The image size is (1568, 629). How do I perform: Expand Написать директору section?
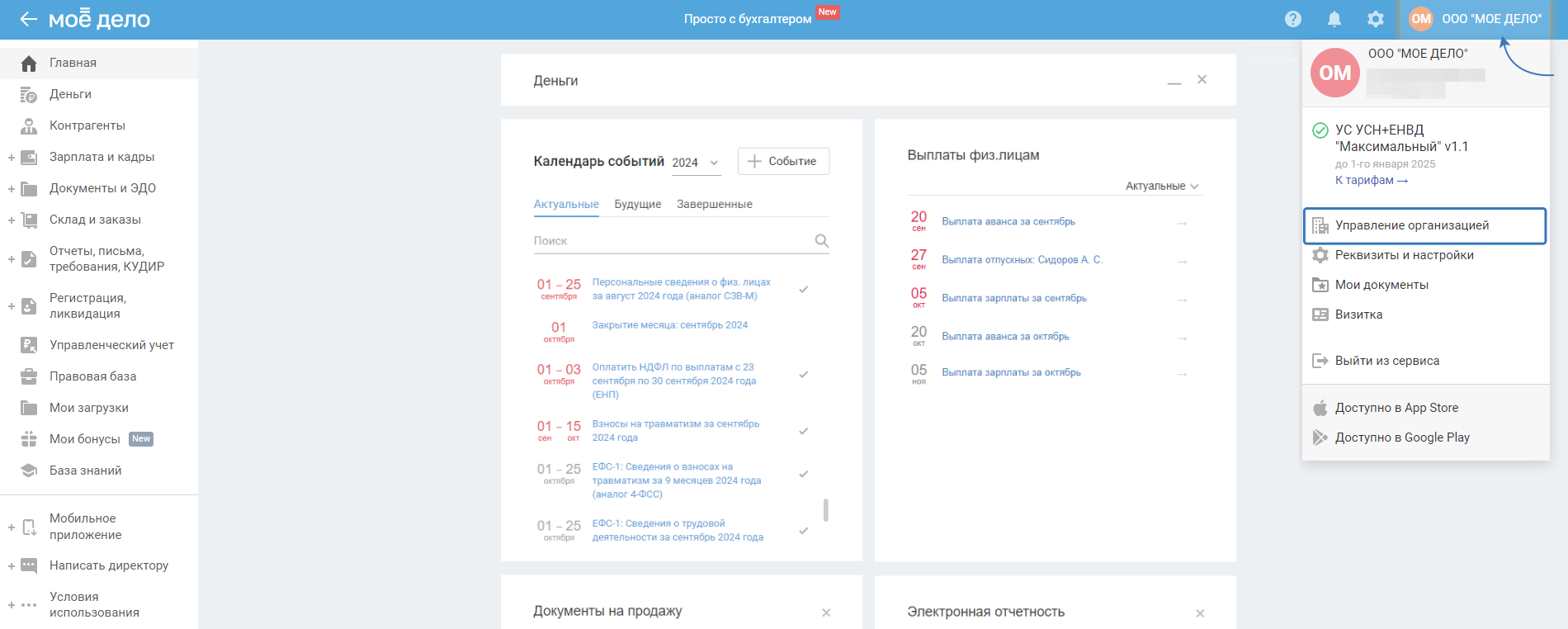[12, 566]
